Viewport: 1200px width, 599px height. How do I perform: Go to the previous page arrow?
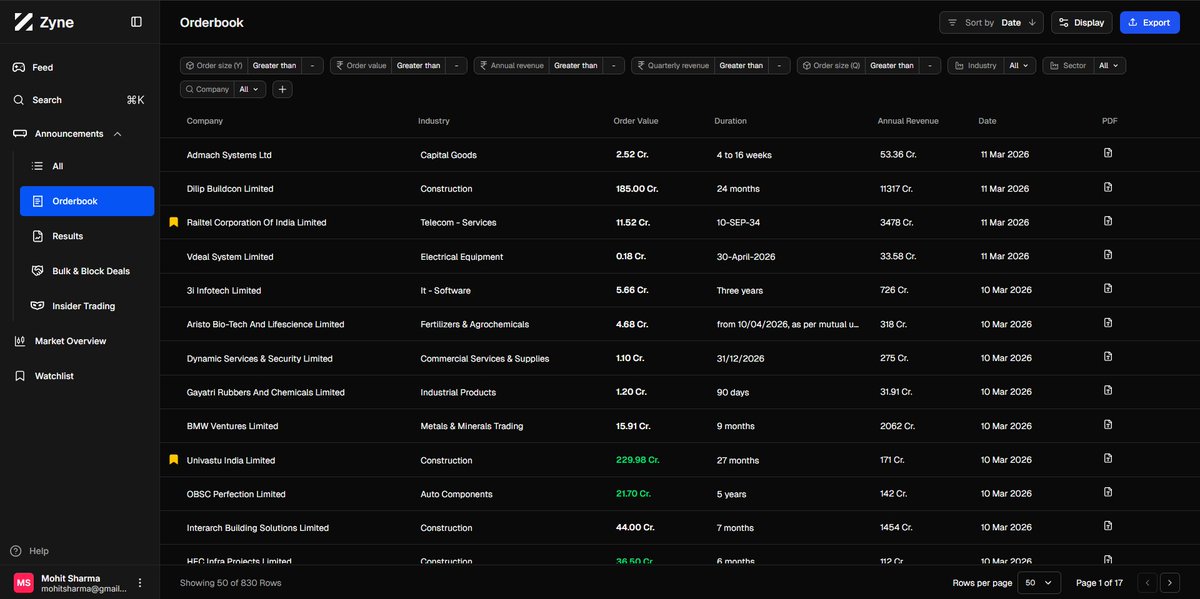pos(1148,582)
